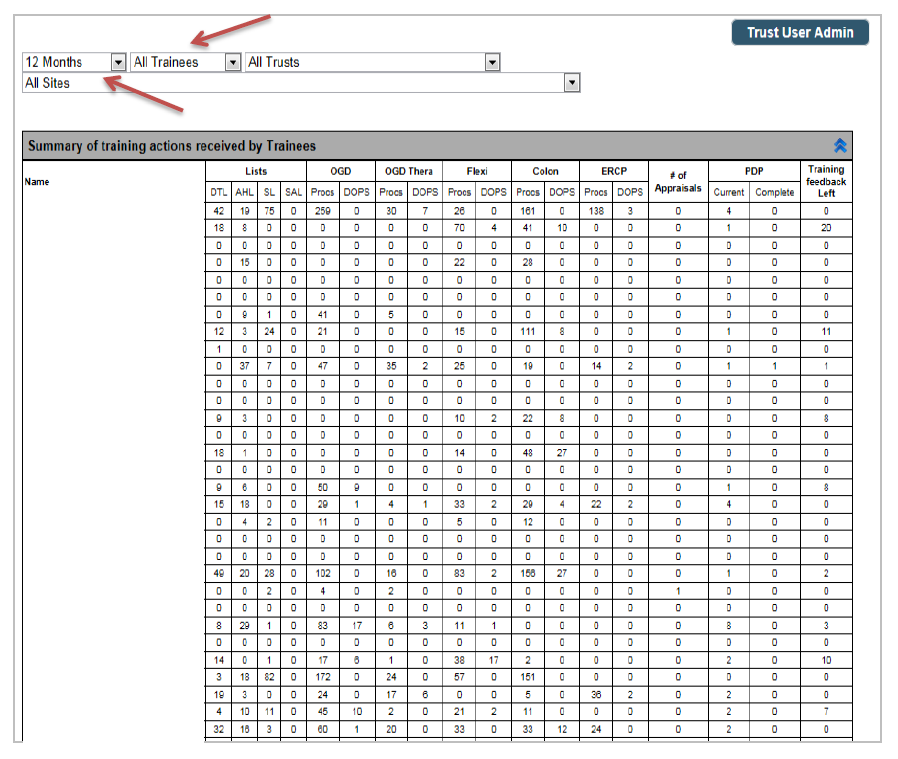This screenshot has width=898, height=759.
Task: Select the PDP Current column header
Action: click(x=728, y=192)
